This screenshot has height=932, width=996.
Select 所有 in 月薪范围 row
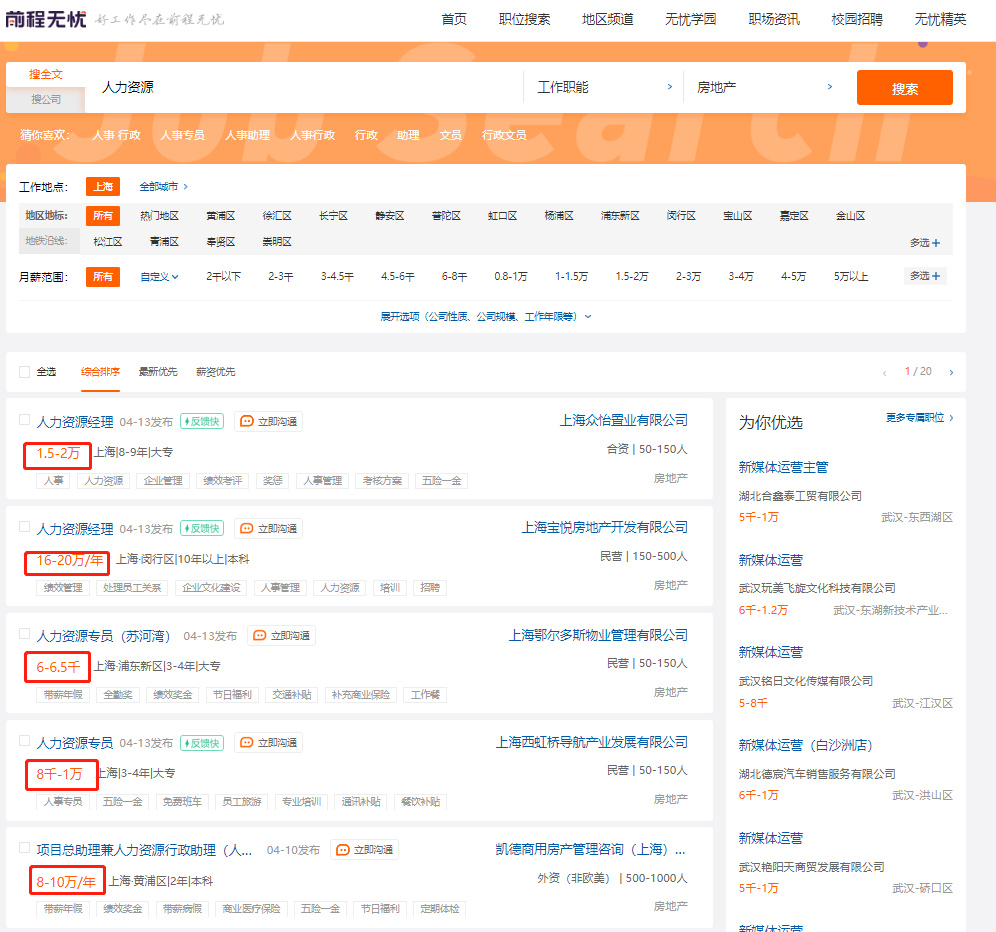(x=103, y=277)
